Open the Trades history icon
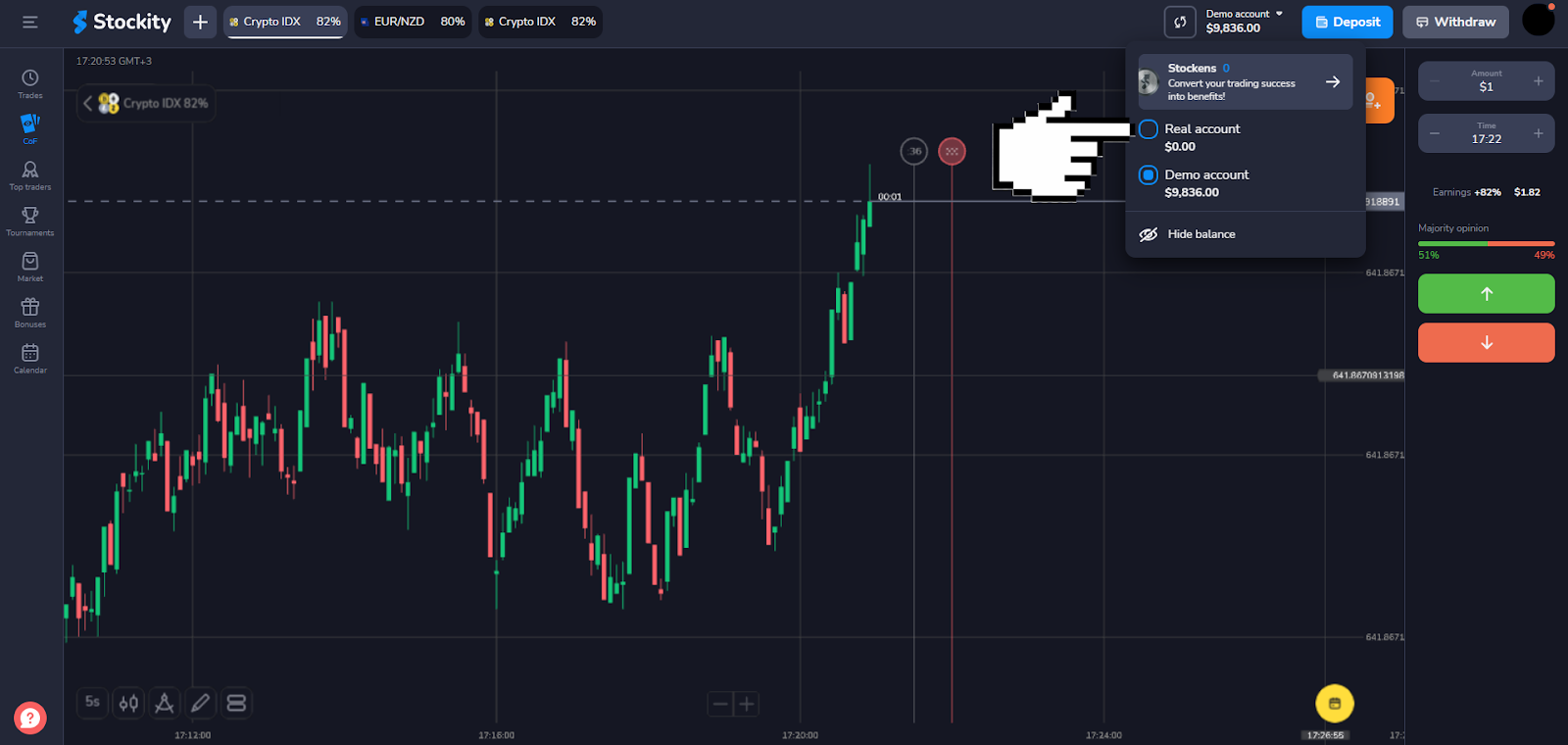The width and height of the screenshot is (1568, 745). point(30,82)
